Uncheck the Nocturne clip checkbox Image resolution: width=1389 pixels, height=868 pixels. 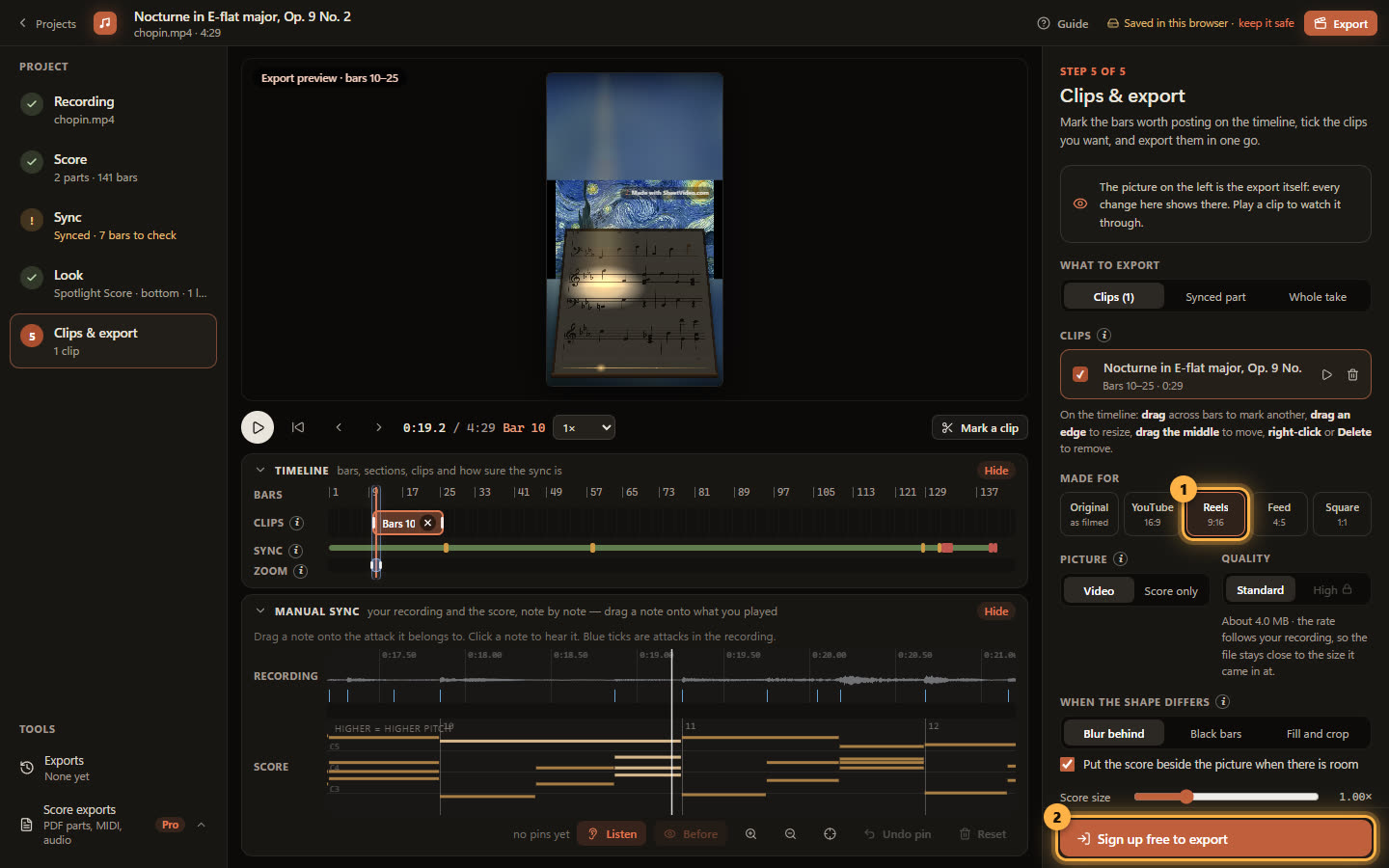pyautogui.click(x=1080, y=374)
